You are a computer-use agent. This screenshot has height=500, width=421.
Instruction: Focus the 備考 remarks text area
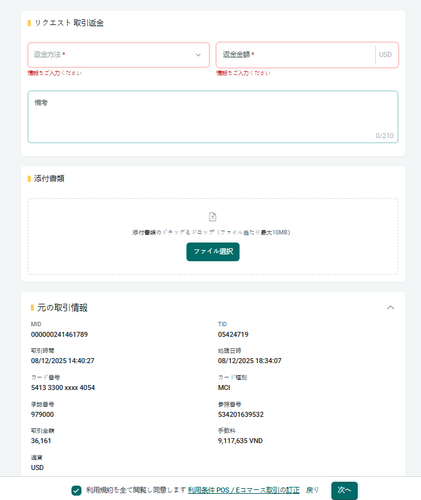[x=213, y=117]
